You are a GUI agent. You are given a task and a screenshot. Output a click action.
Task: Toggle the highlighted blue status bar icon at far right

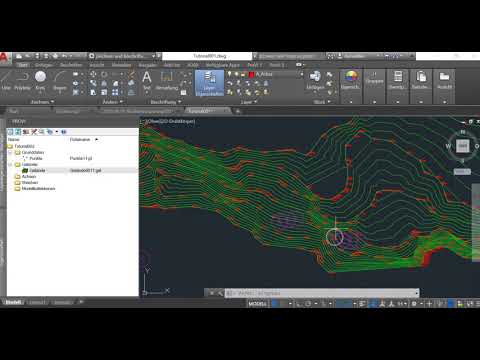pos(451,304)
